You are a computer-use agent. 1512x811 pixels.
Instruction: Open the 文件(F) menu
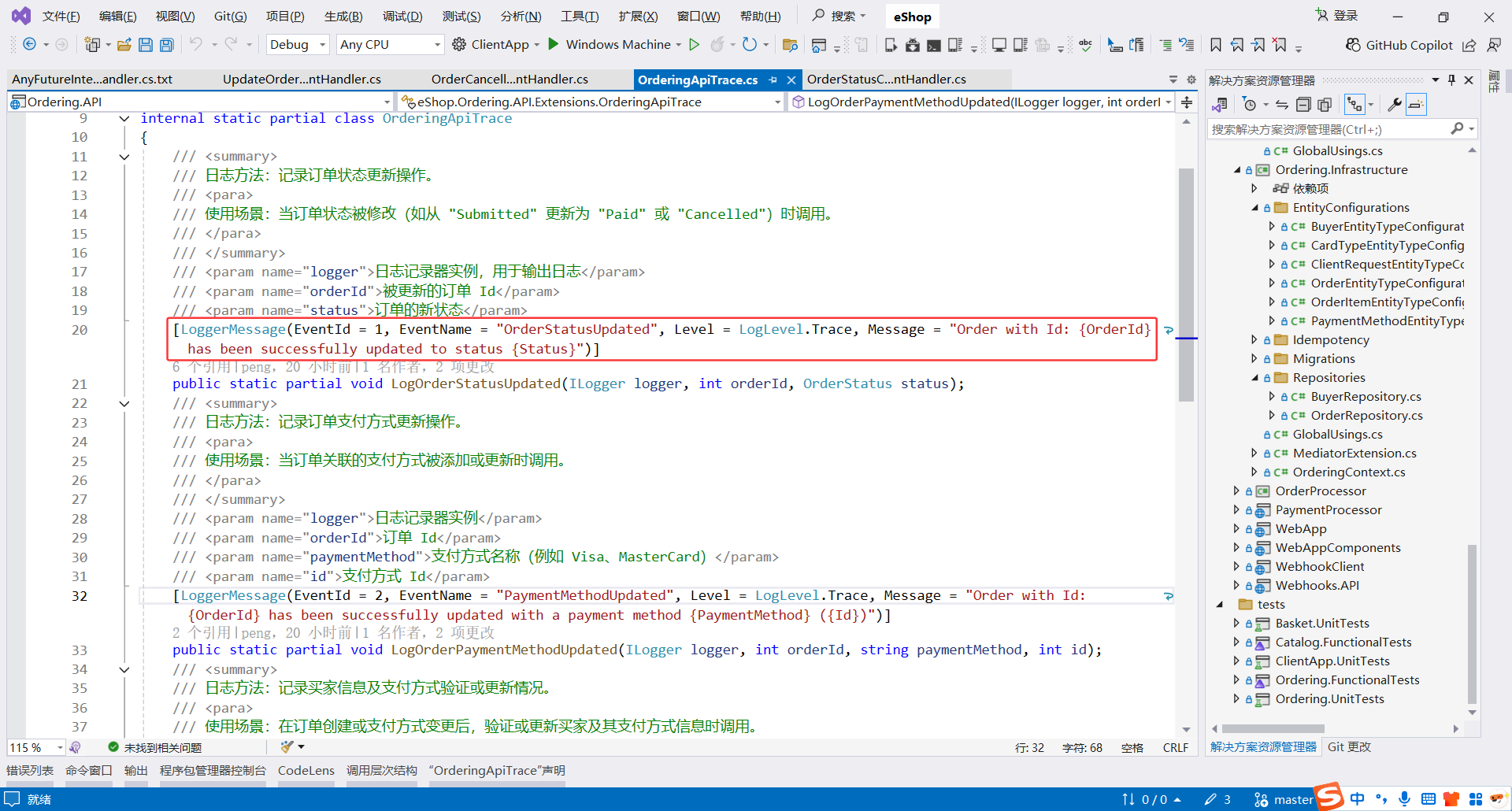(61, 17)
